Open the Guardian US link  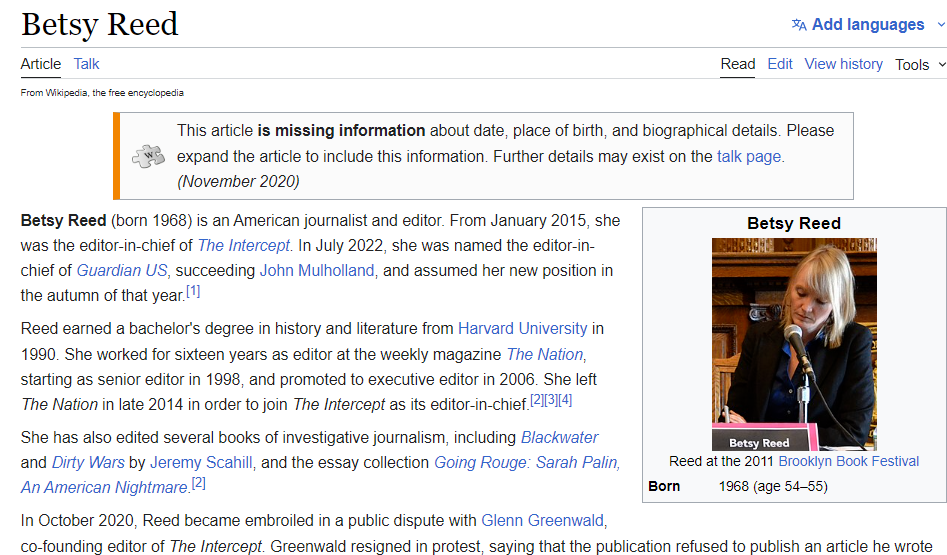click(x=122, y=270)
